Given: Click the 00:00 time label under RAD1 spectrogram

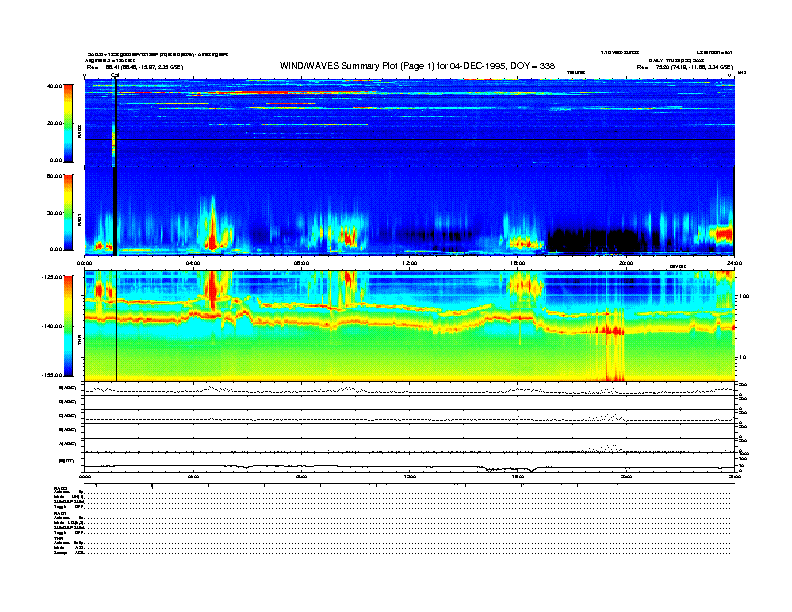Looking at the screenshot, I should tap(84, 263).
